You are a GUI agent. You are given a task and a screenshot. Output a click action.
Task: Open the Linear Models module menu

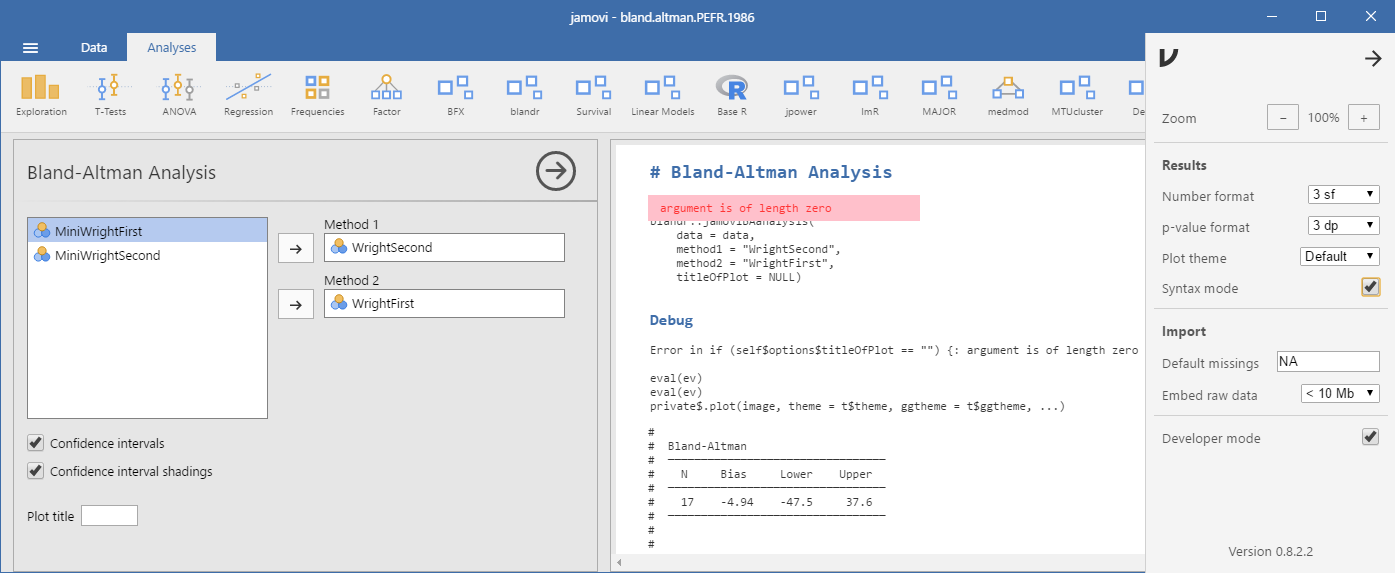662,96
